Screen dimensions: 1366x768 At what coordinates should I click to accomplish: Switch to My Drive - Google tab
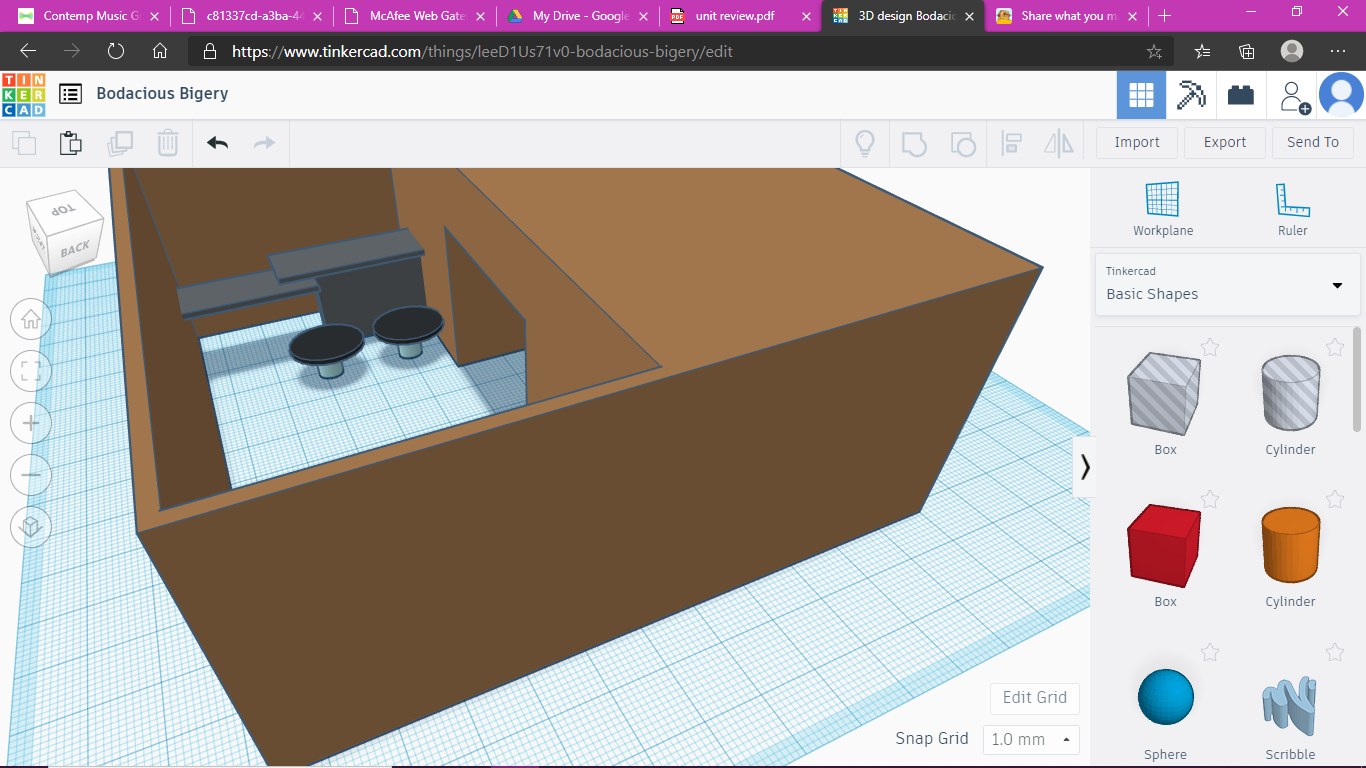point(578,16)
